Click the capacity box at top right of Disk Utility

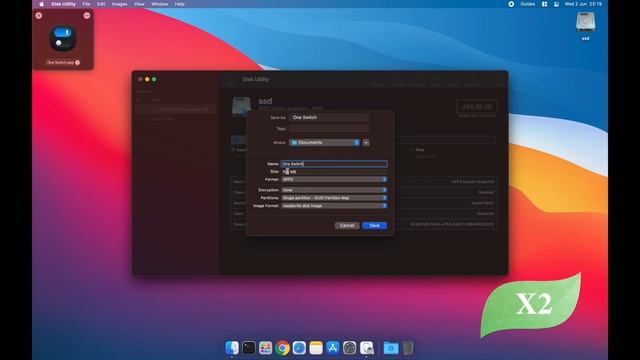click(477, 107)
